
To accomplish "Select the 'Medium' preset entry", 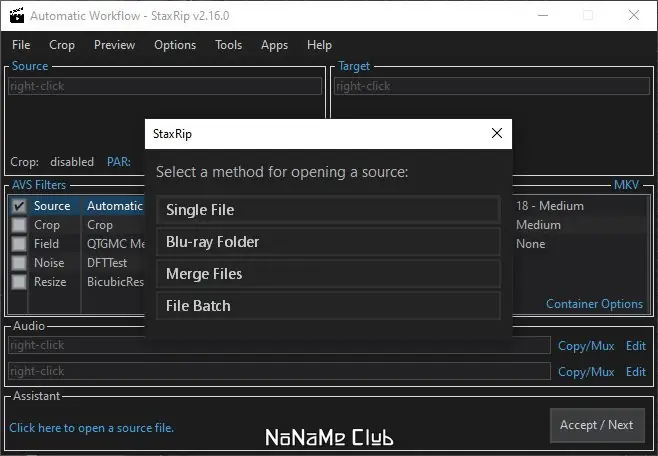I will pyautogui.click(x=538, y=225).
